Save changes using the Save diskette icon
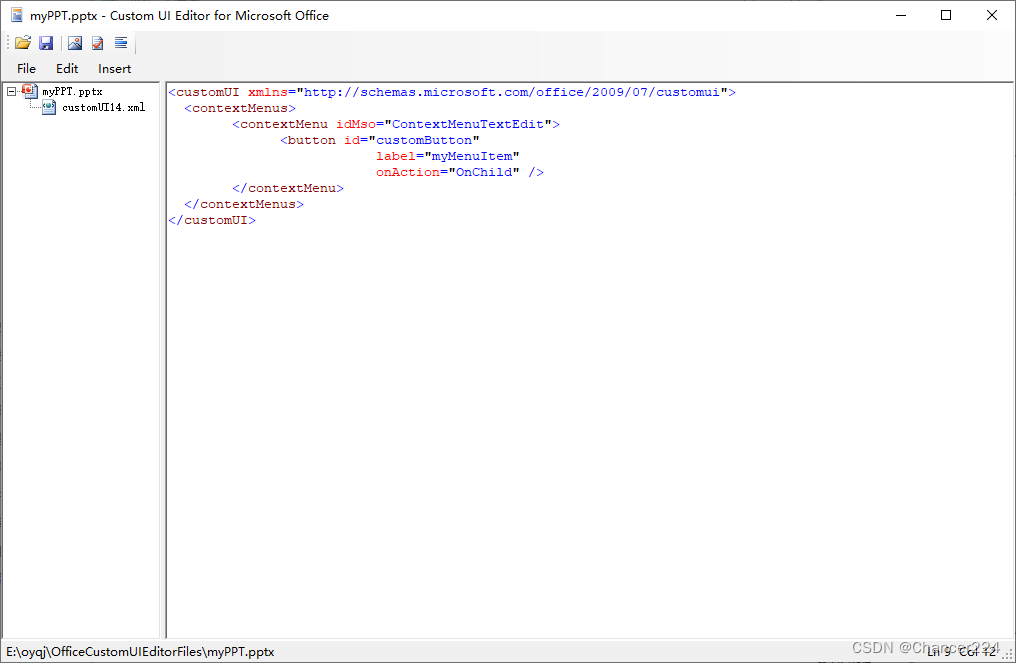Viewport: 1016px width, 663px height. point(46,43)
